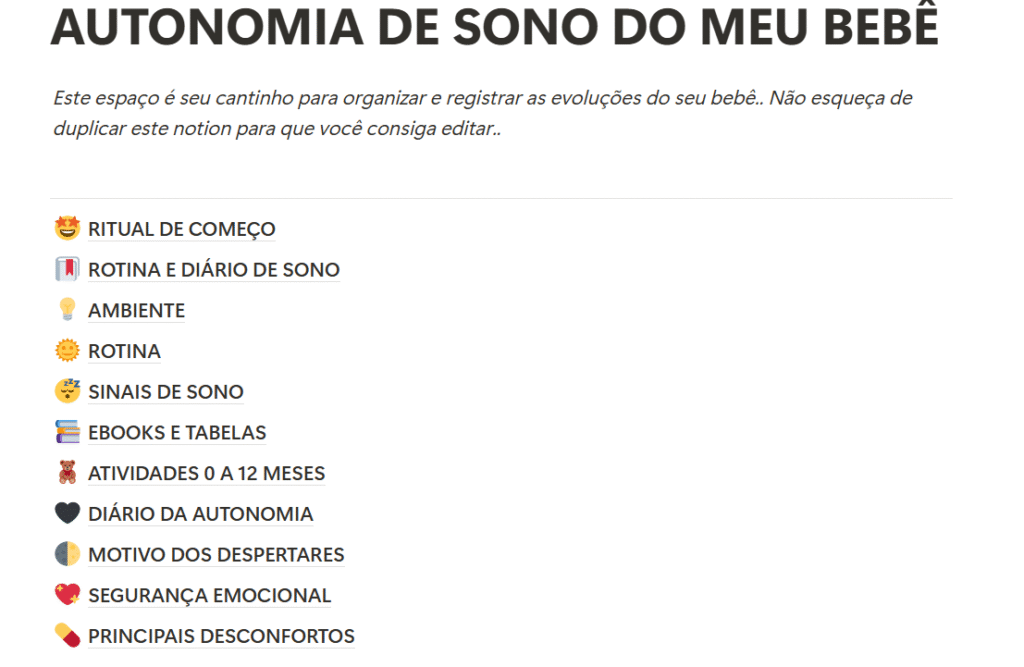Open the MOTIVO DOS DESPERTARES link

coord(216,555)
